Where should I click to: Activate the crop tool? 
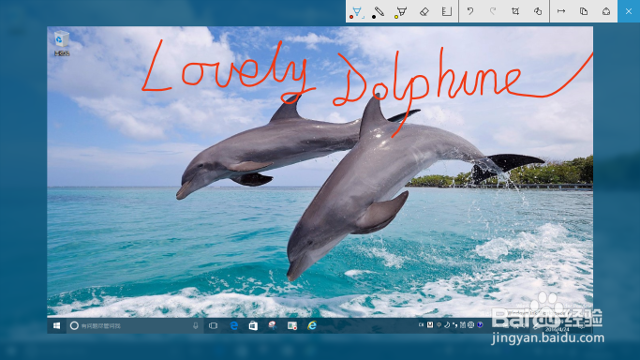click(515, 11)
